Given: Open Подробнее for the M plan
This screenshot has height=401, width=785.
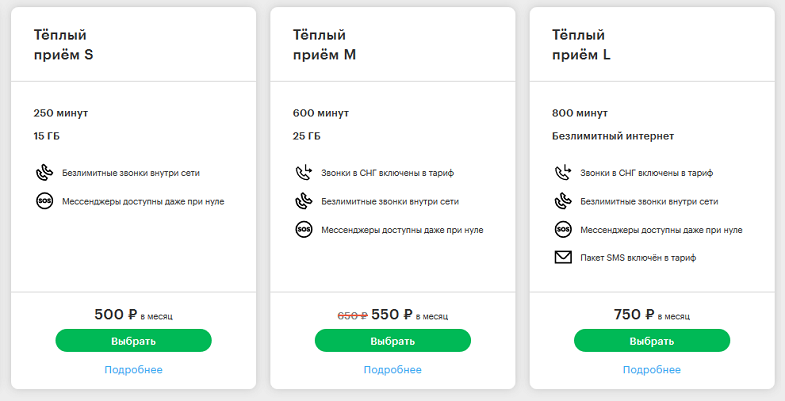Looking at the screenshot, I should 392,369.
